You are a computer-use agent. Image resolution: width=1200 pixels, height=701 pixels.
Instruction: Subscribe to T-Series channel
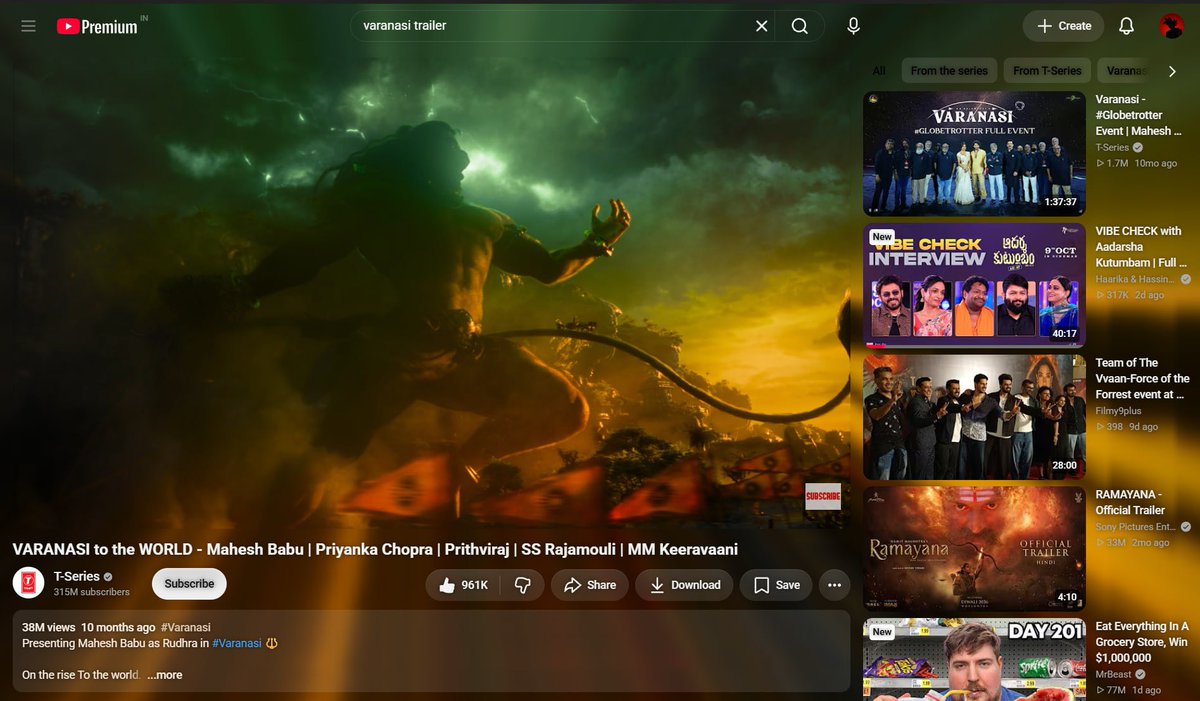[189, 584]
